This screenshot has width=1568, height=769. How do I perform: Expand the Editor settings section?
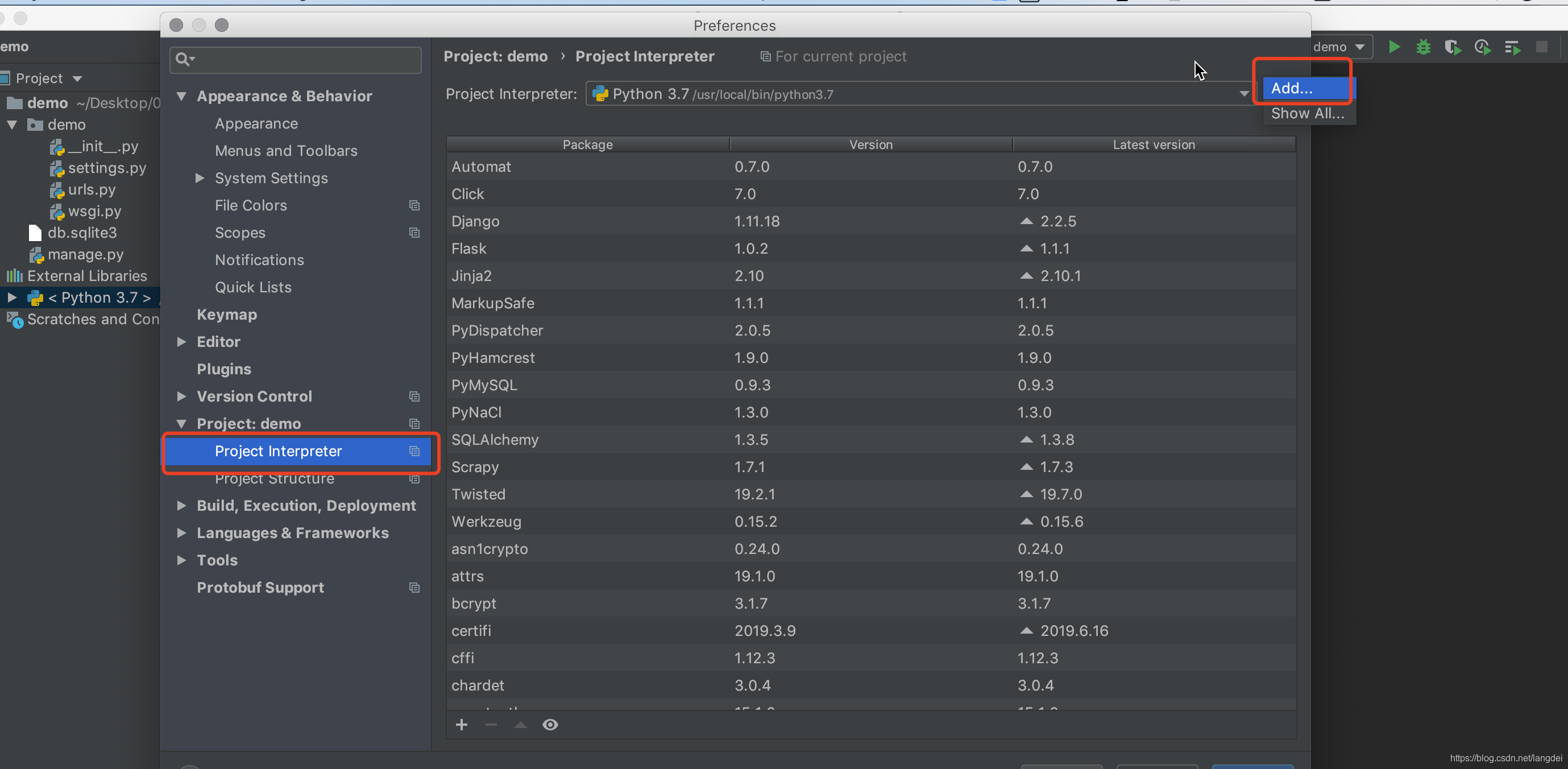click(181, 342)
